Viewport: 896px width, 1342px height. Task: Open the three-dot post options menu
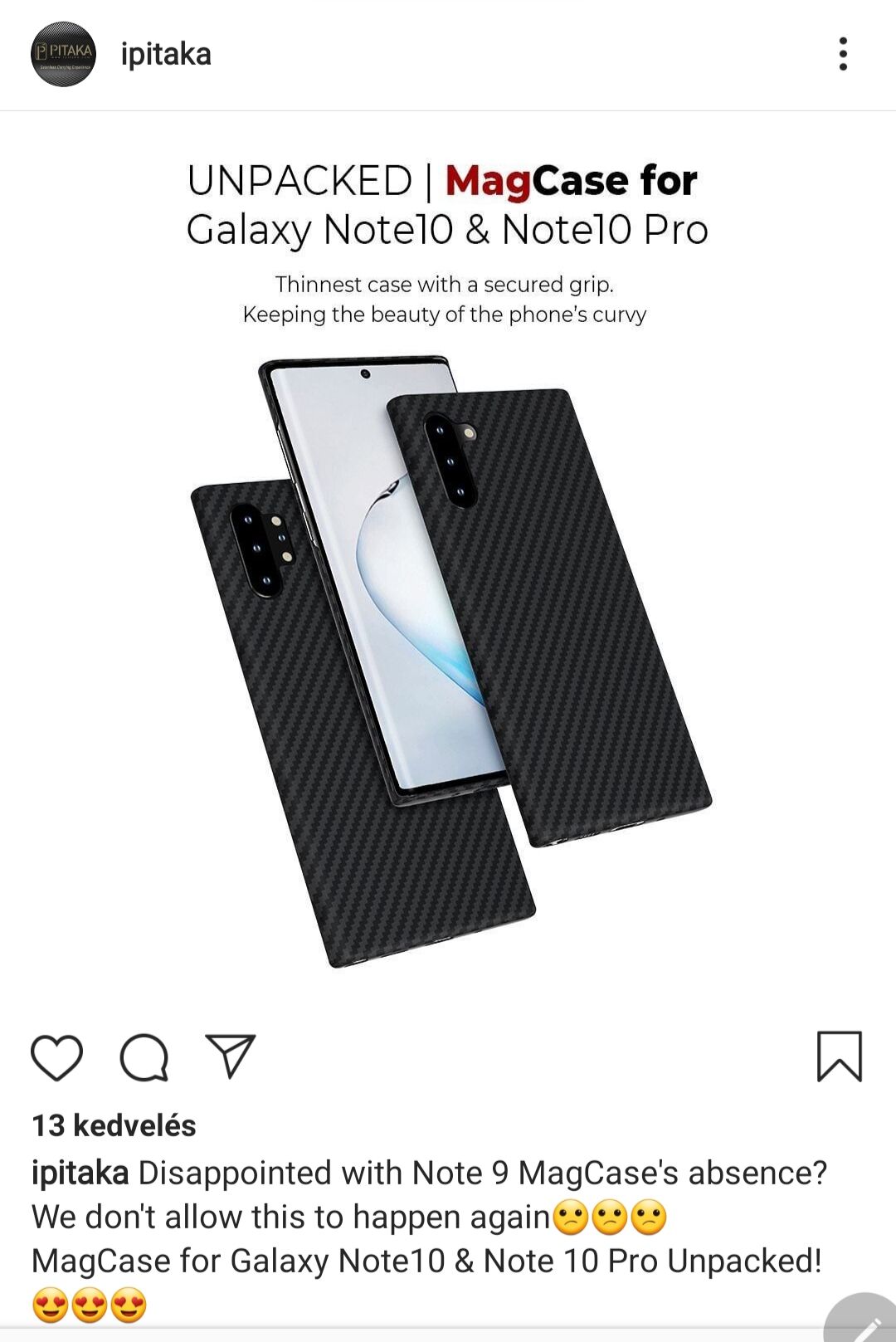(843, 54)
